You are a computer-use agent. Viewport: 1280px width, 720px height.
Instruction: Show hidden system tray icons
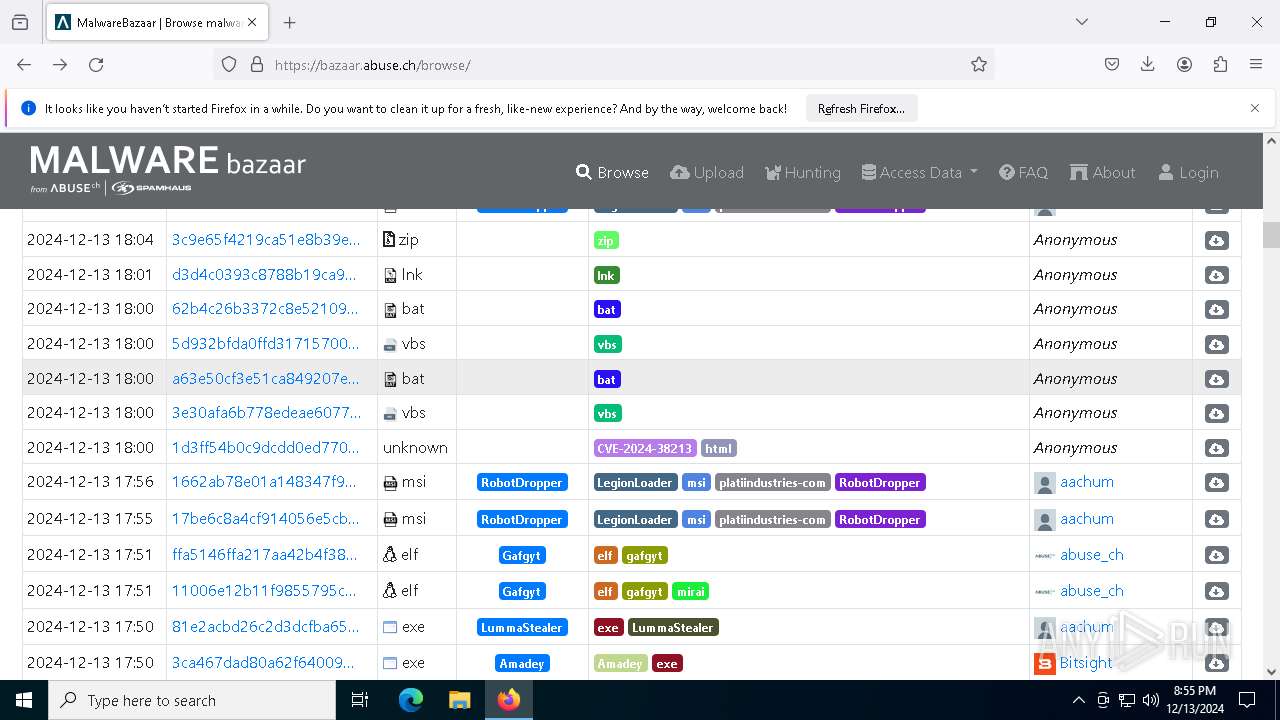point(1079,700)
